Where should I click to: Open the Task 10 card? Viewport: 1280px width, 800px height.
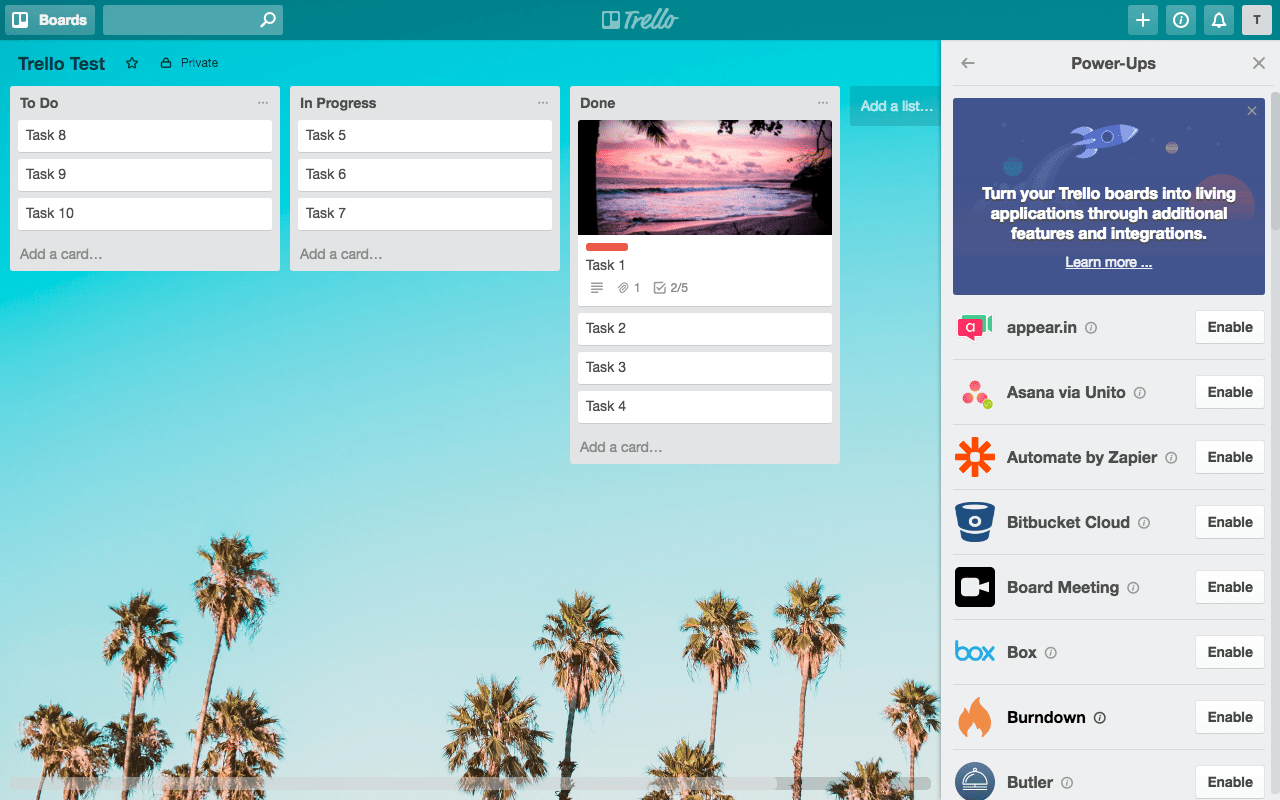coord(145,214)
